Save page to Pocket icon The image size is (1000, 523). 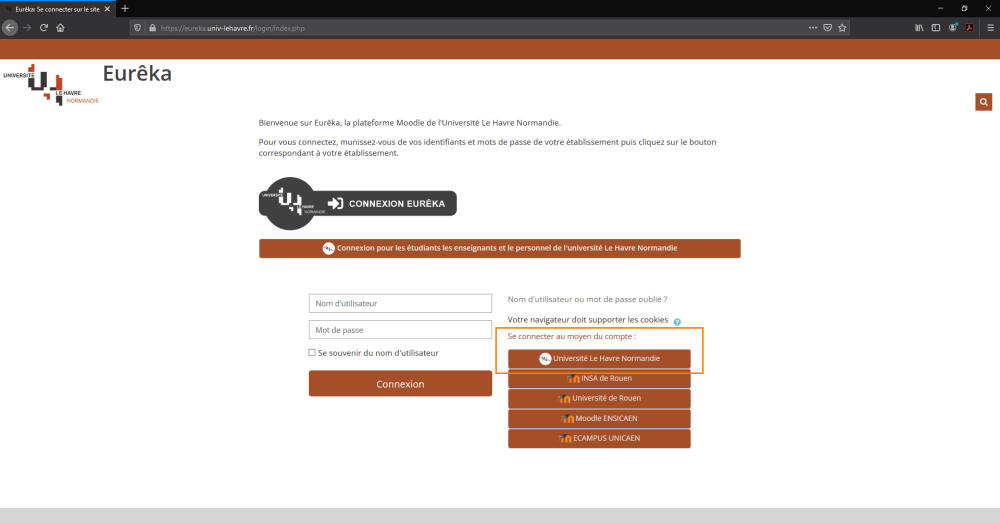[x=828, y=28]
